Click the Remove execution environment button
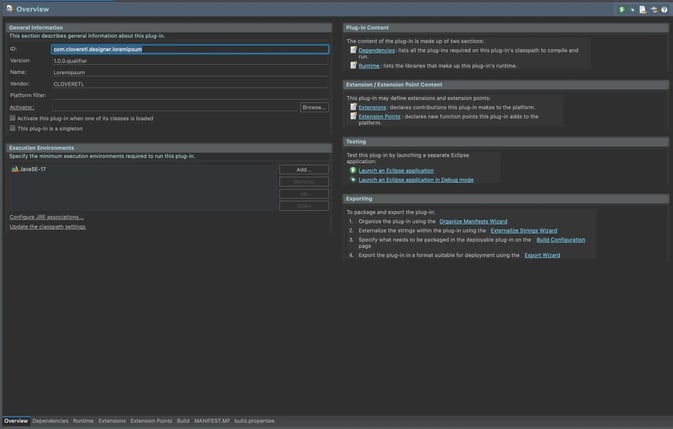This screenshot has width=673, height=429. pos(304,182)
